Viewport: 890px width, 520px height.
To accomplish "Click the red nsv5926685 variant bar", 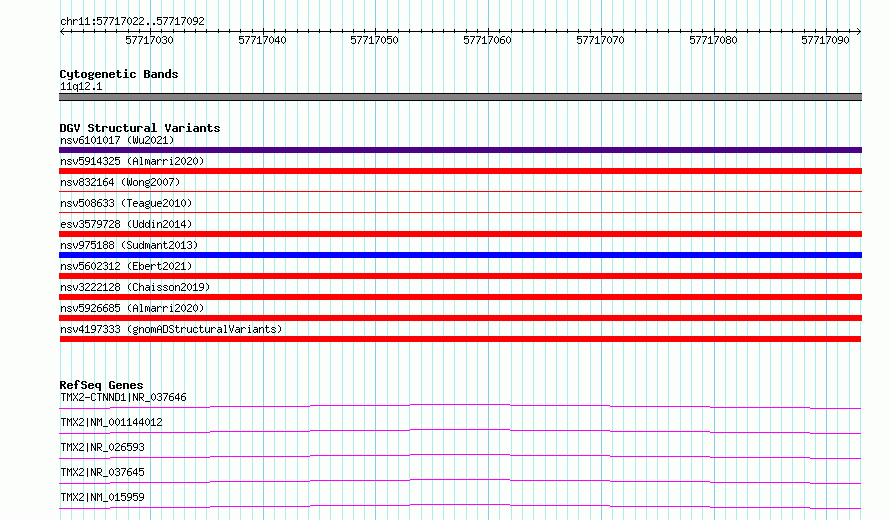I will click(460, 318).
